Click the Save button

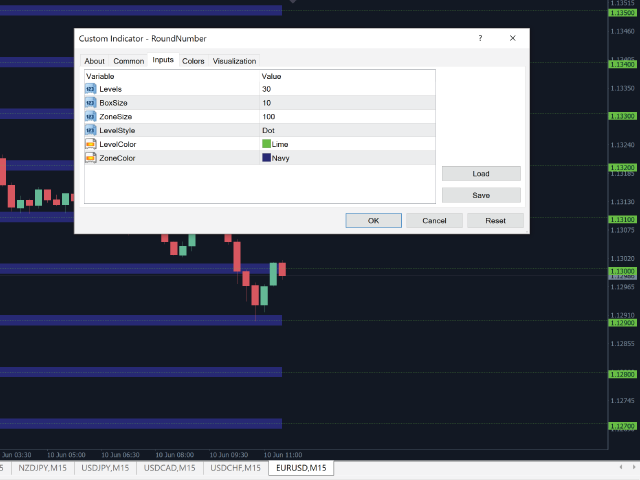(x=481, y=195)
